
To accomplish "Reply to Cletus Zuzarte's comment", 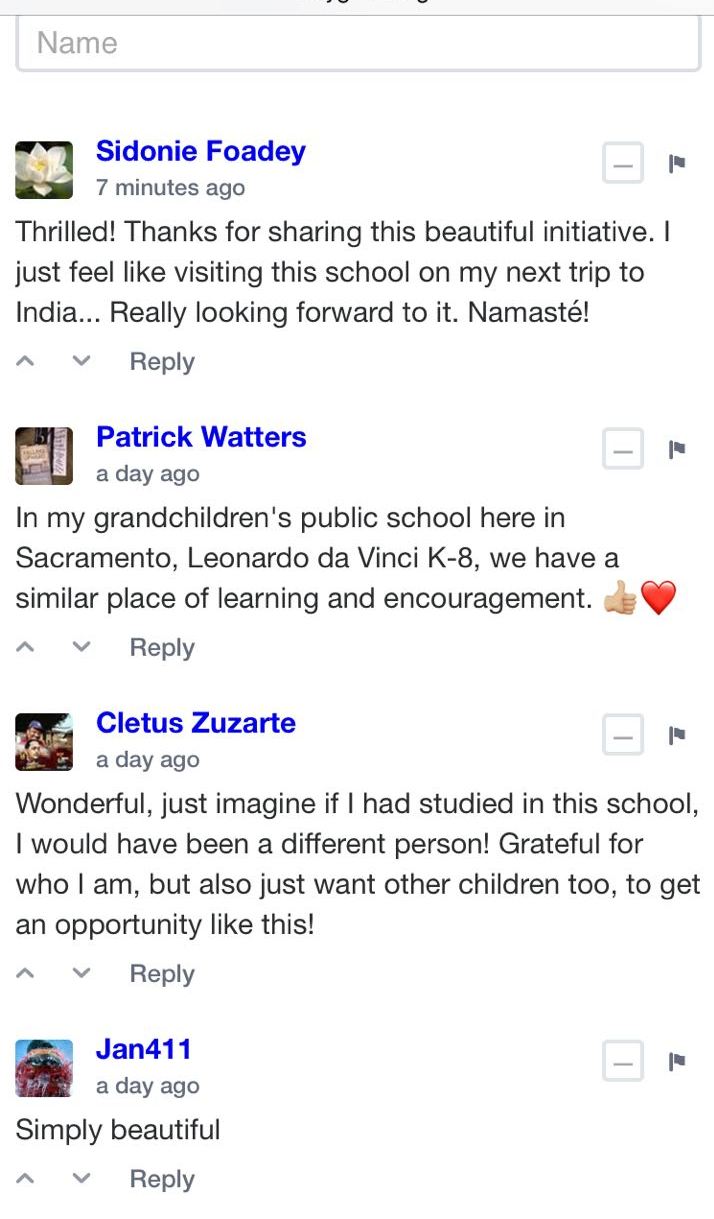I will pyautogui.click(x=162, y=974).
